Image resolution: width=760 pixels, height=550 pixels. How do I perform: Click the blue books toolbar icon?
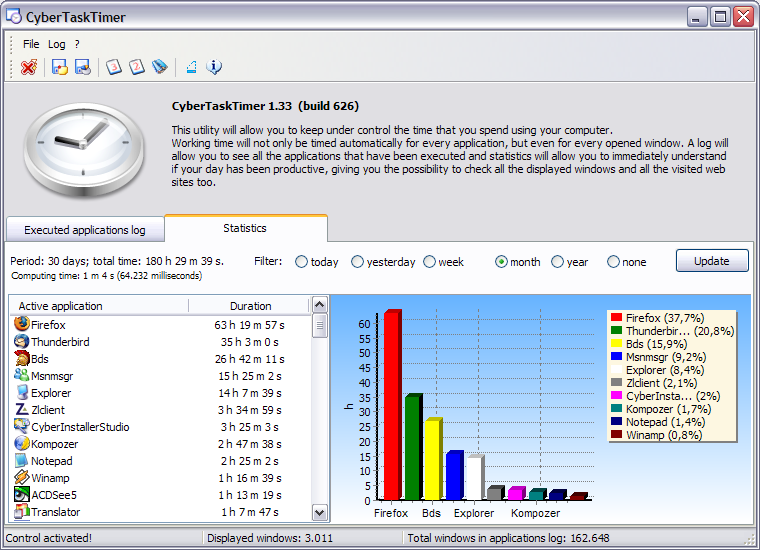160,67
